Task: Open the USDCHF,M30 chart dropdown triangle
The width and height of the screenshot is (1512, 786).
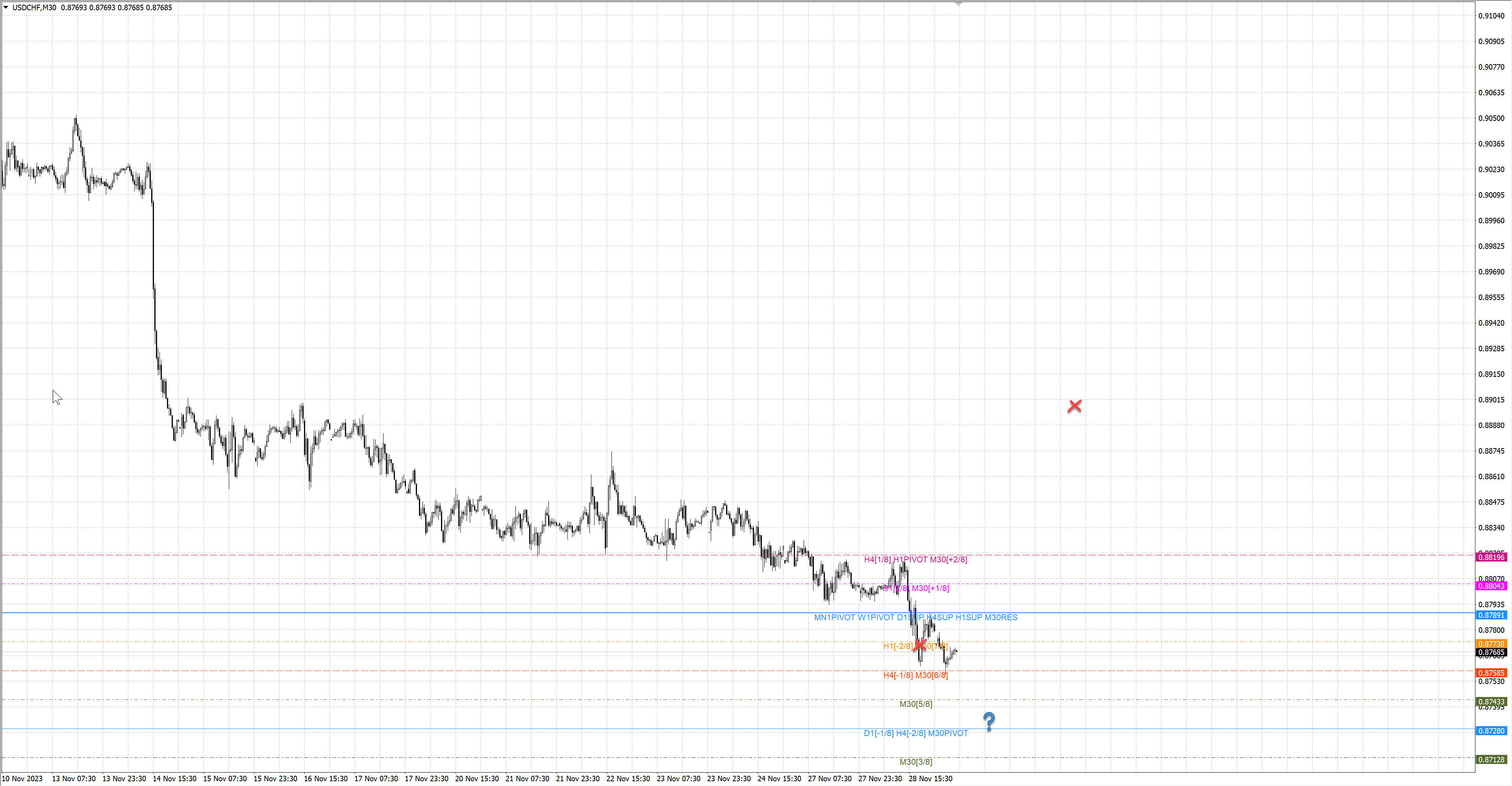Action: point(6,7)
